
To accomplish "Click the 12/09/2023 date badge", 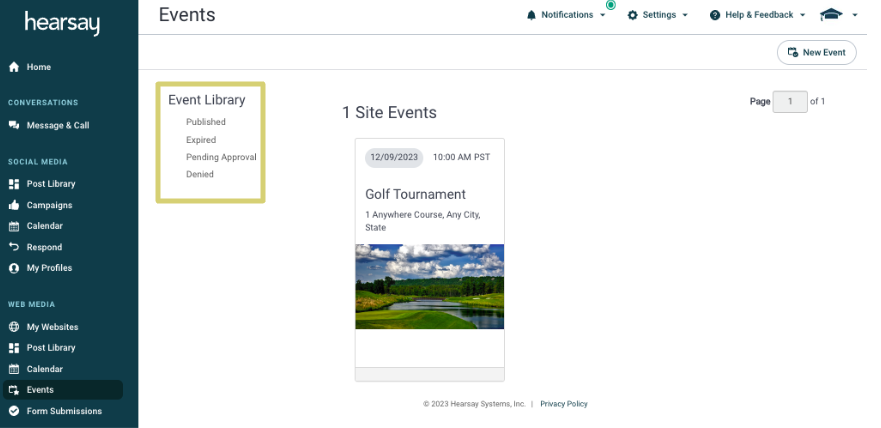I will (394, 157).
